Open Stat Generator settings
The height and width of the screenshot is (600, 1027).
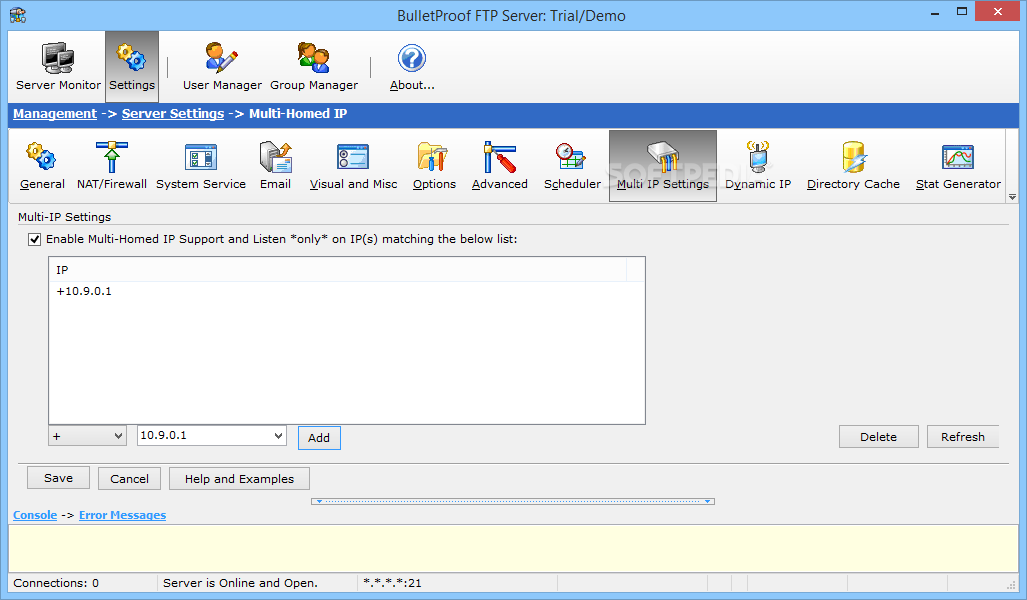[958, 166]
